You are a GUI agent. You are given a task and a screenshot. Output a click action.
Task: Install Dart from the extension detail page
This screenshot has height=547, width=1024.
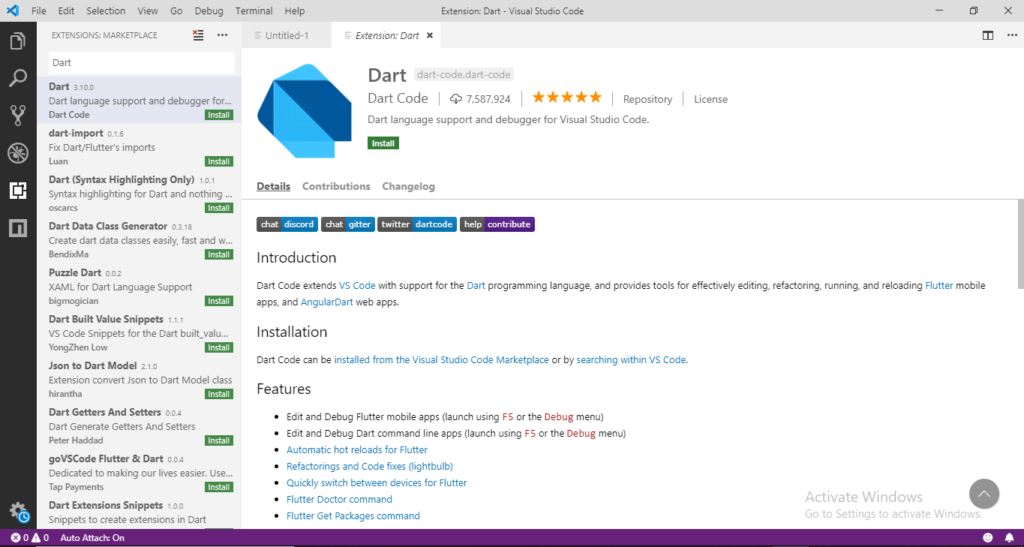point(383,143)
